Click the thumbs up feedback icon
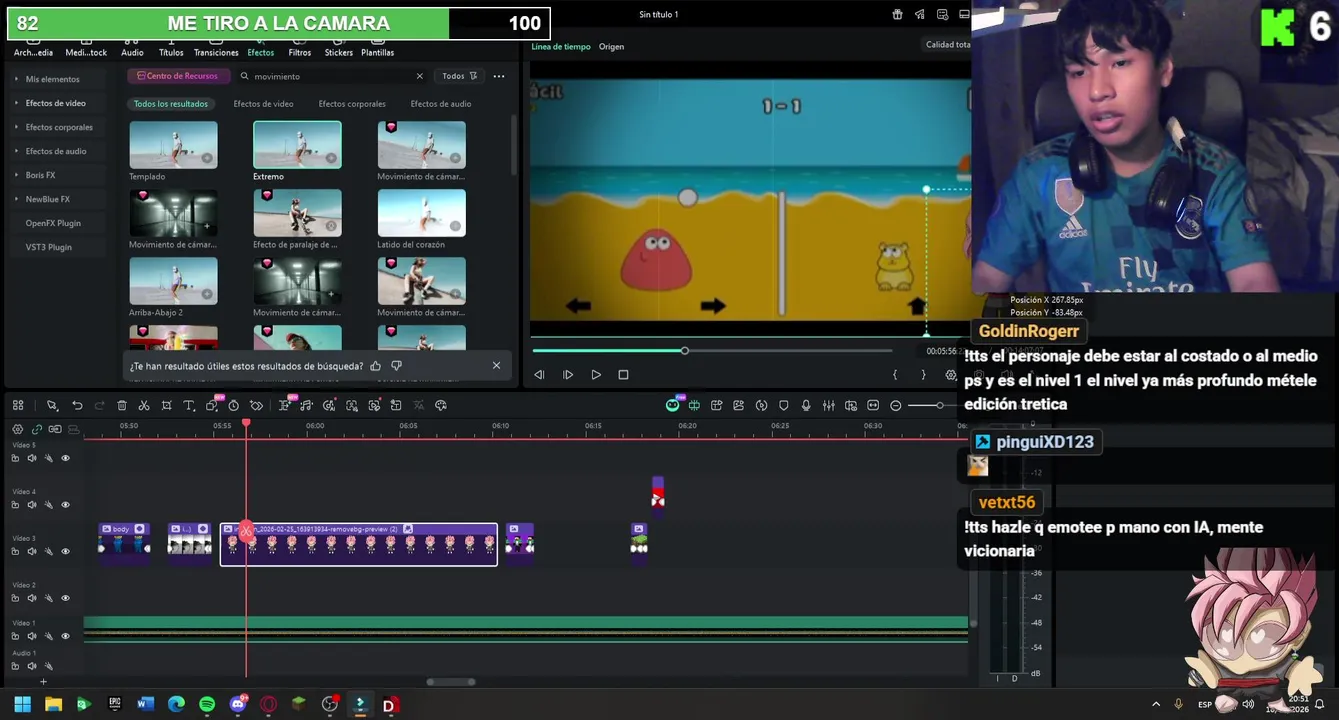 pyautogui.click(x=376, y=366)
